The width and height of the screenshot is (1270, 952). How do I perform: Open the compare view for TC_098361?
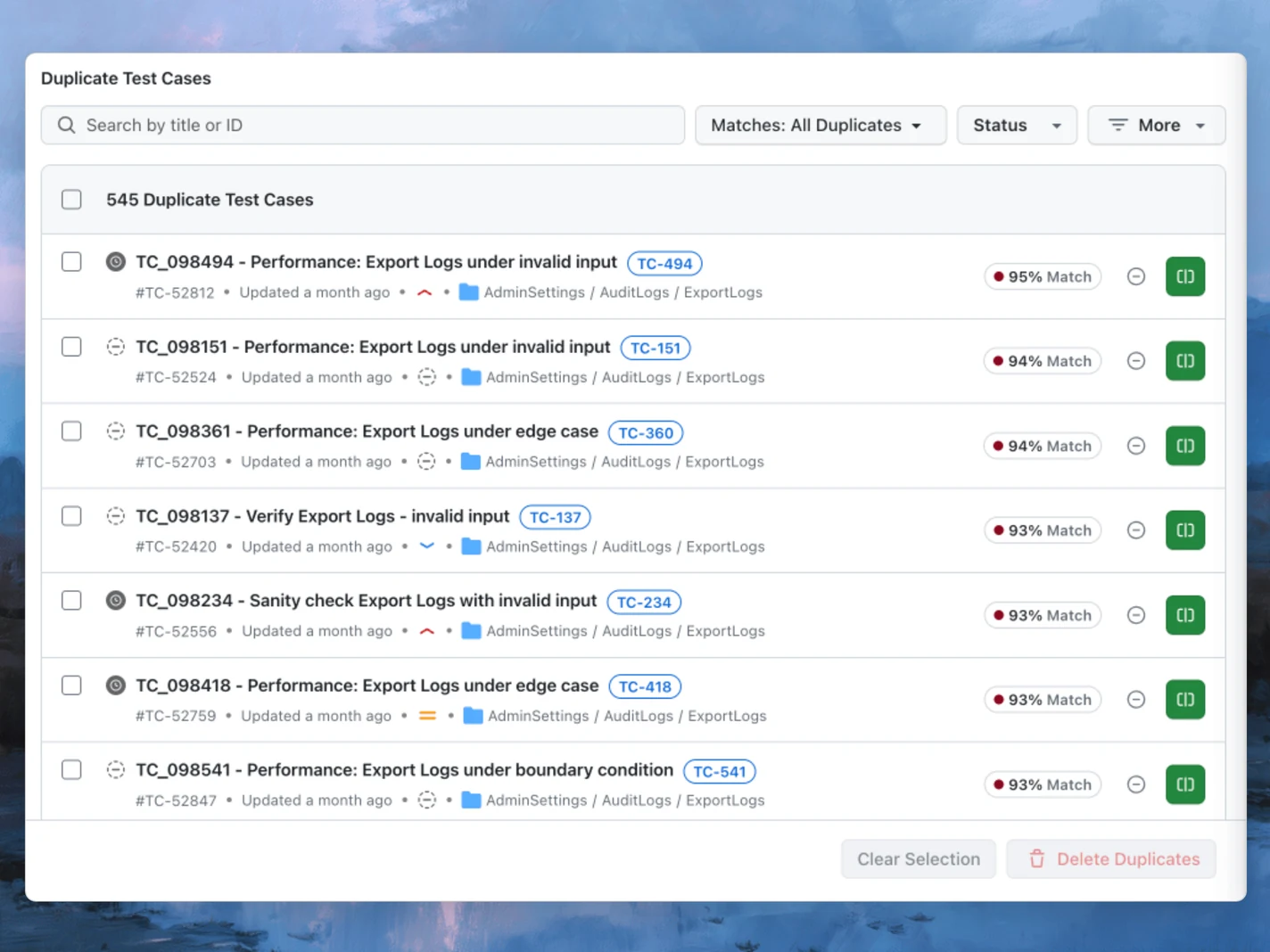[x=1185, y=446]
